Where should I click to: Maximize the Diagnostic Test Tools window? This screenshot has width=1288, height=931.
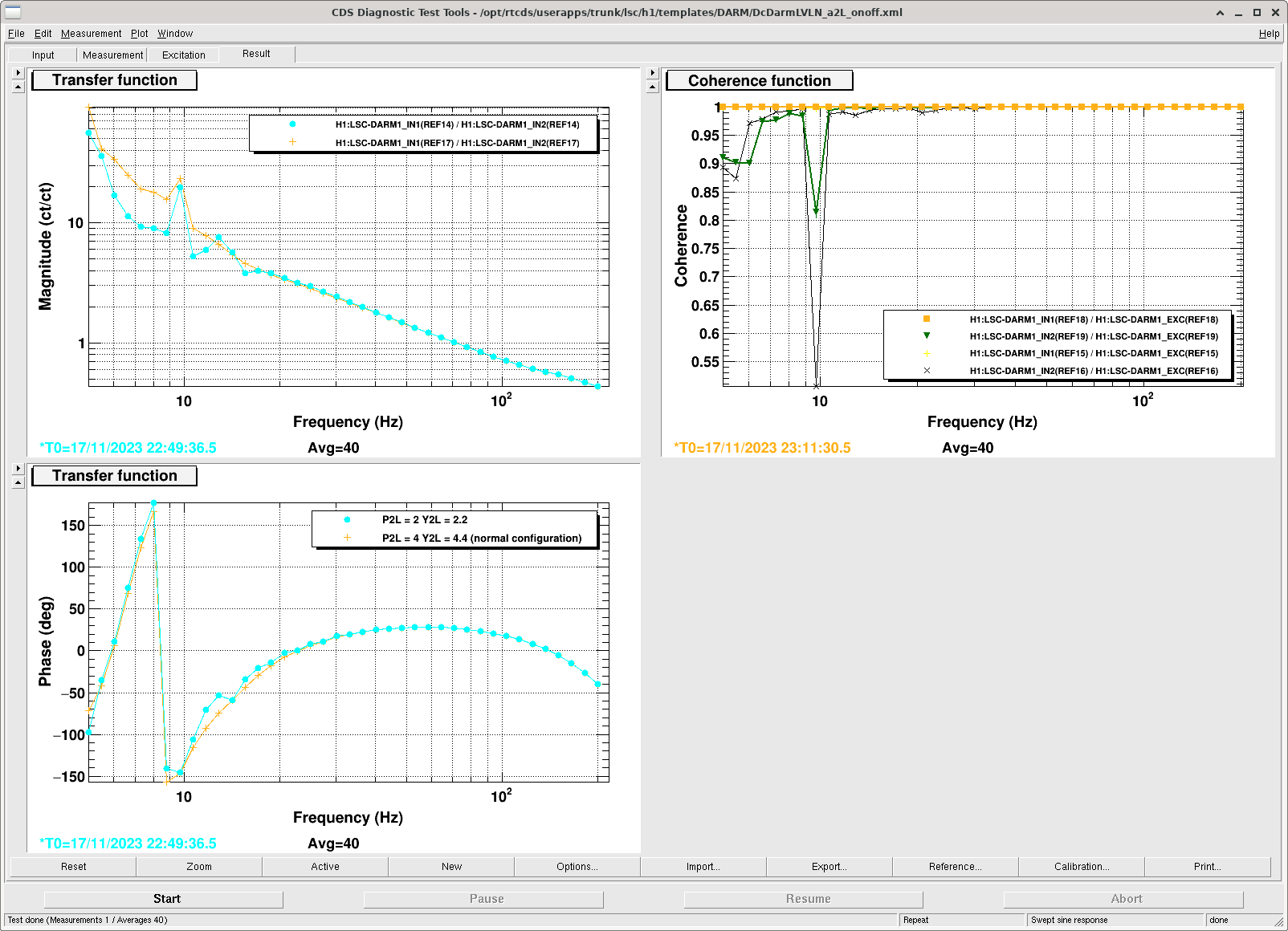point(1257,12)
